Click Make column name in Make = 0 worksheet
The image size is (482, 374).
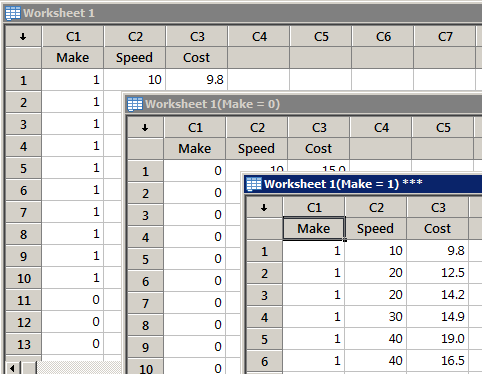click(195, 149)
